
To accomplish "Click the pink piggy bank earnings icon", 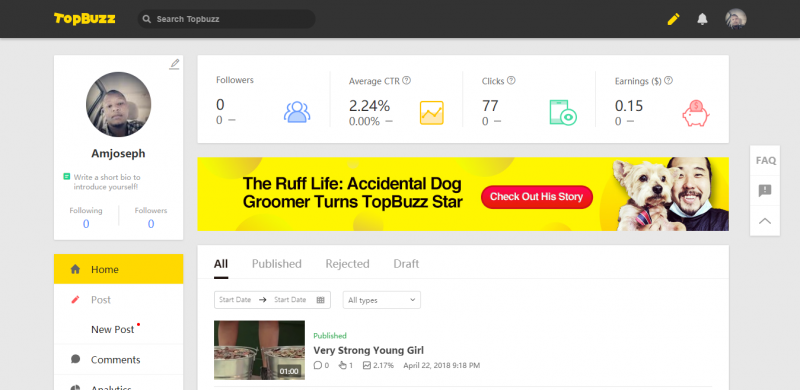I will [x=696, y=113].
